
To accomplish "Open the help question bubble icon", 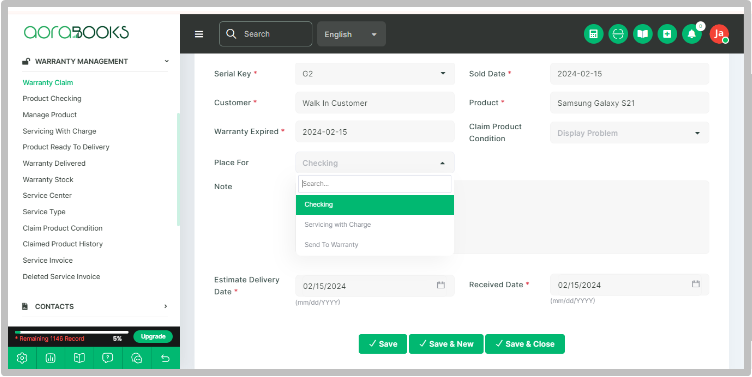I will pos(107,358).
